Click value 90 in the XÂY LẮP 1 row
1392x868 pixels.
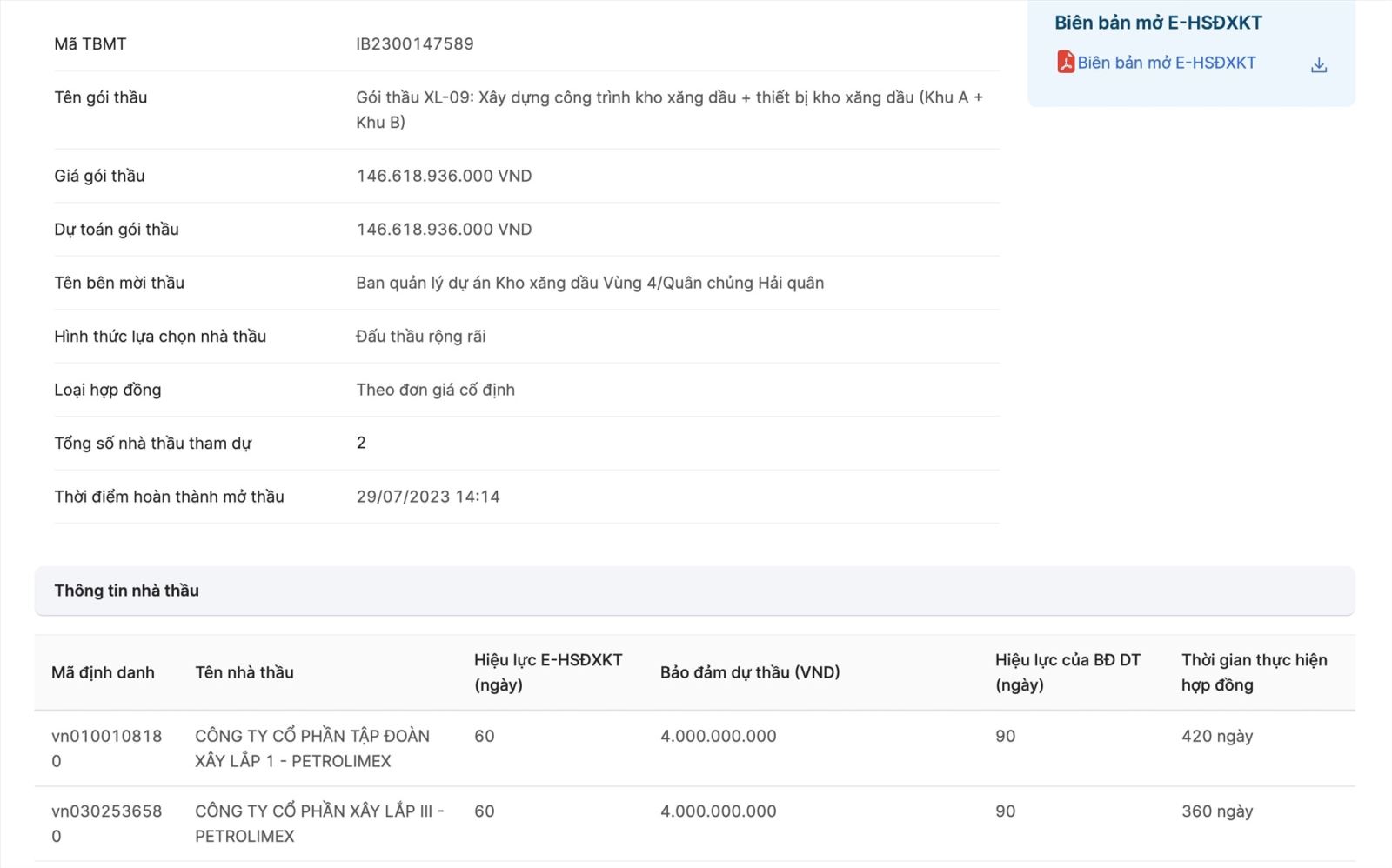pyautogui.click(x=1006, y=736)
